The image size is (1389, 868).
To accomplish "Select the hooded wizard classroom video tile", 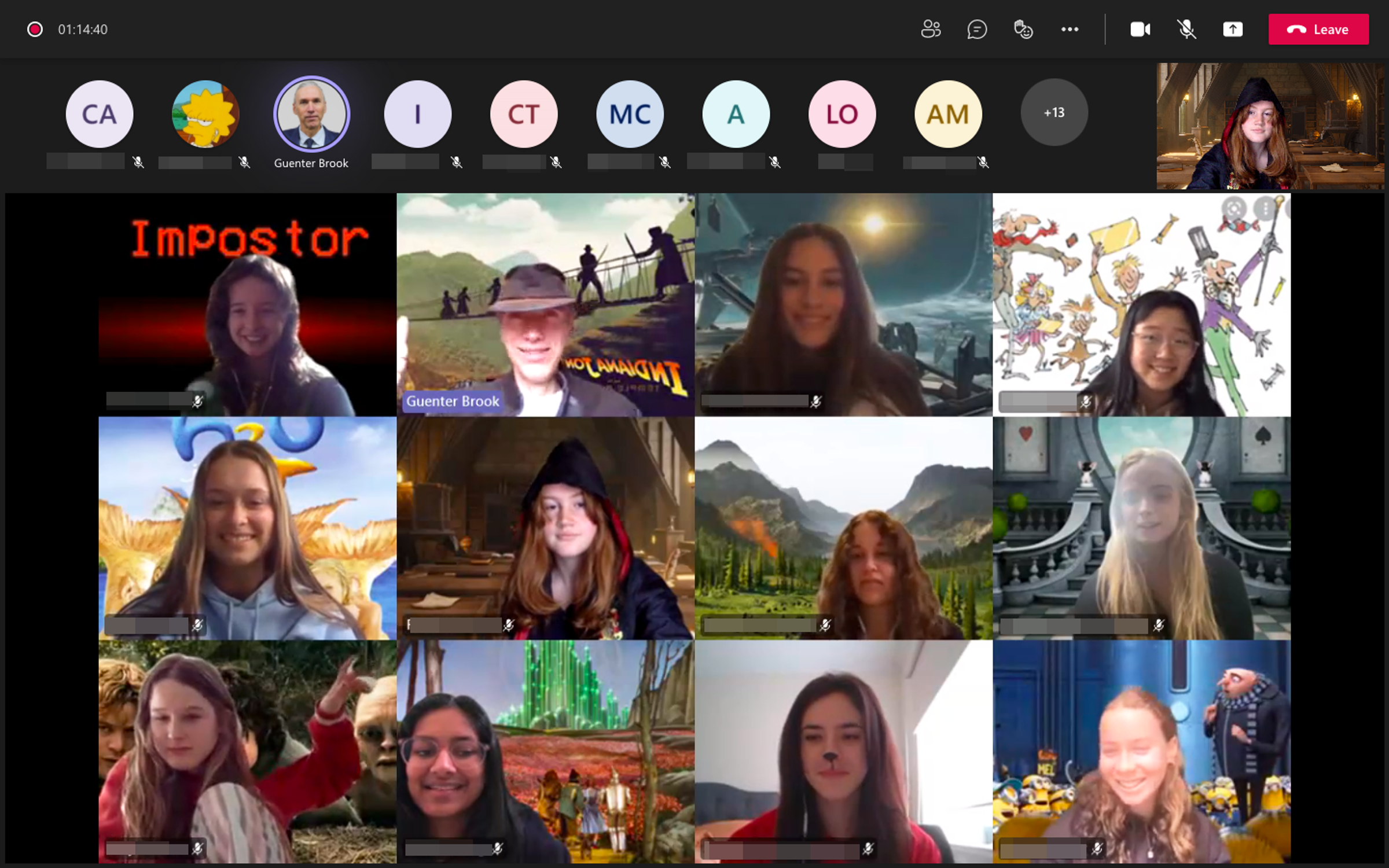I will click(x=546, y=528).
